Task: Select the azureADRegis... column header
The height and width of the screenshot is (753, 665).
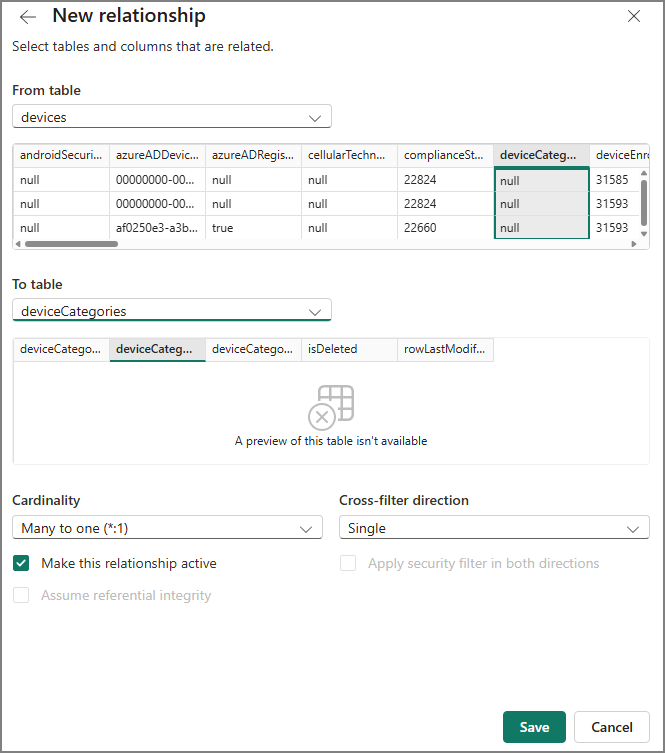Action: 254,155
